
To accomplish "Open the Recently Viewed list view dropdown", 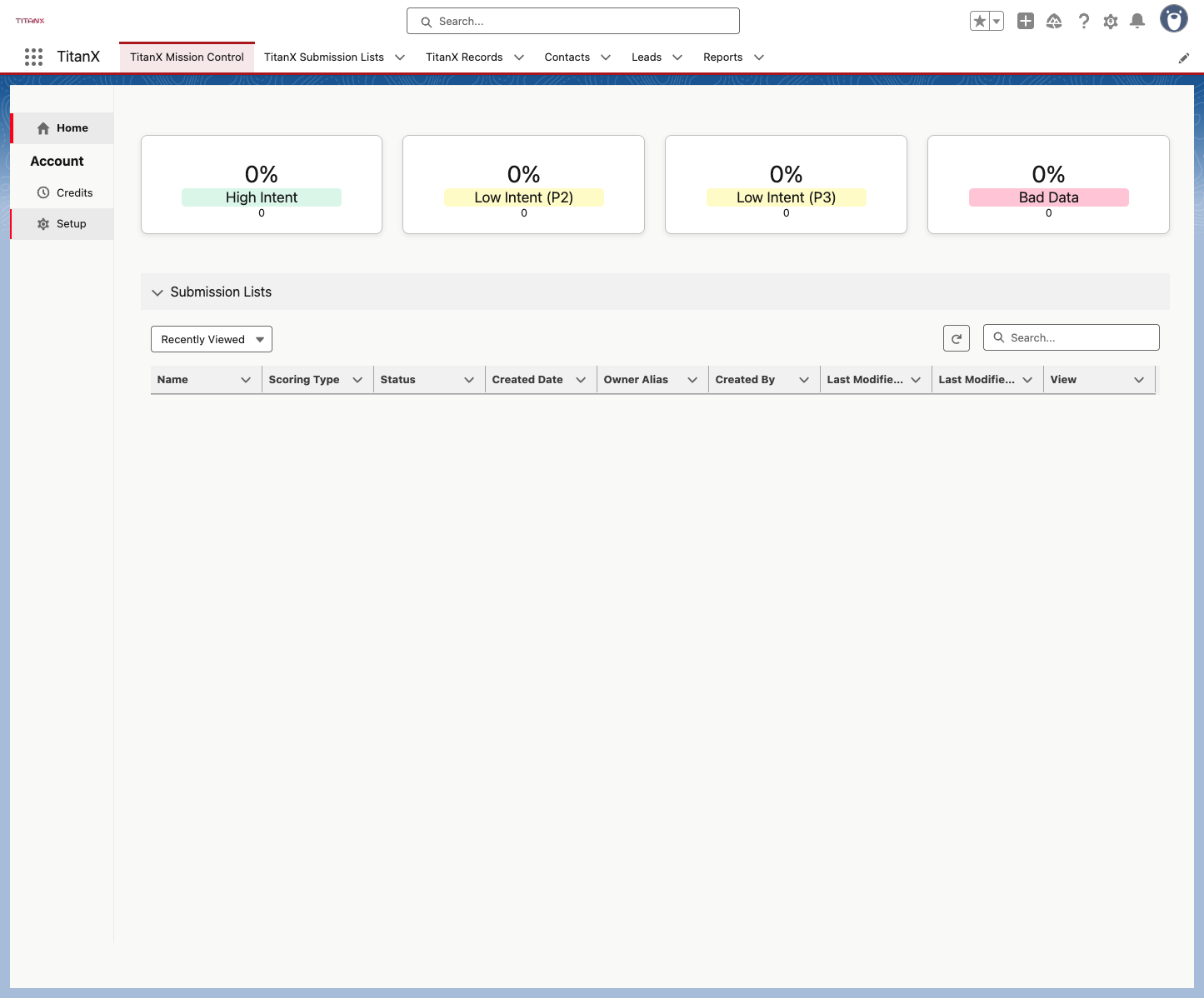I will tap(212, 339).
